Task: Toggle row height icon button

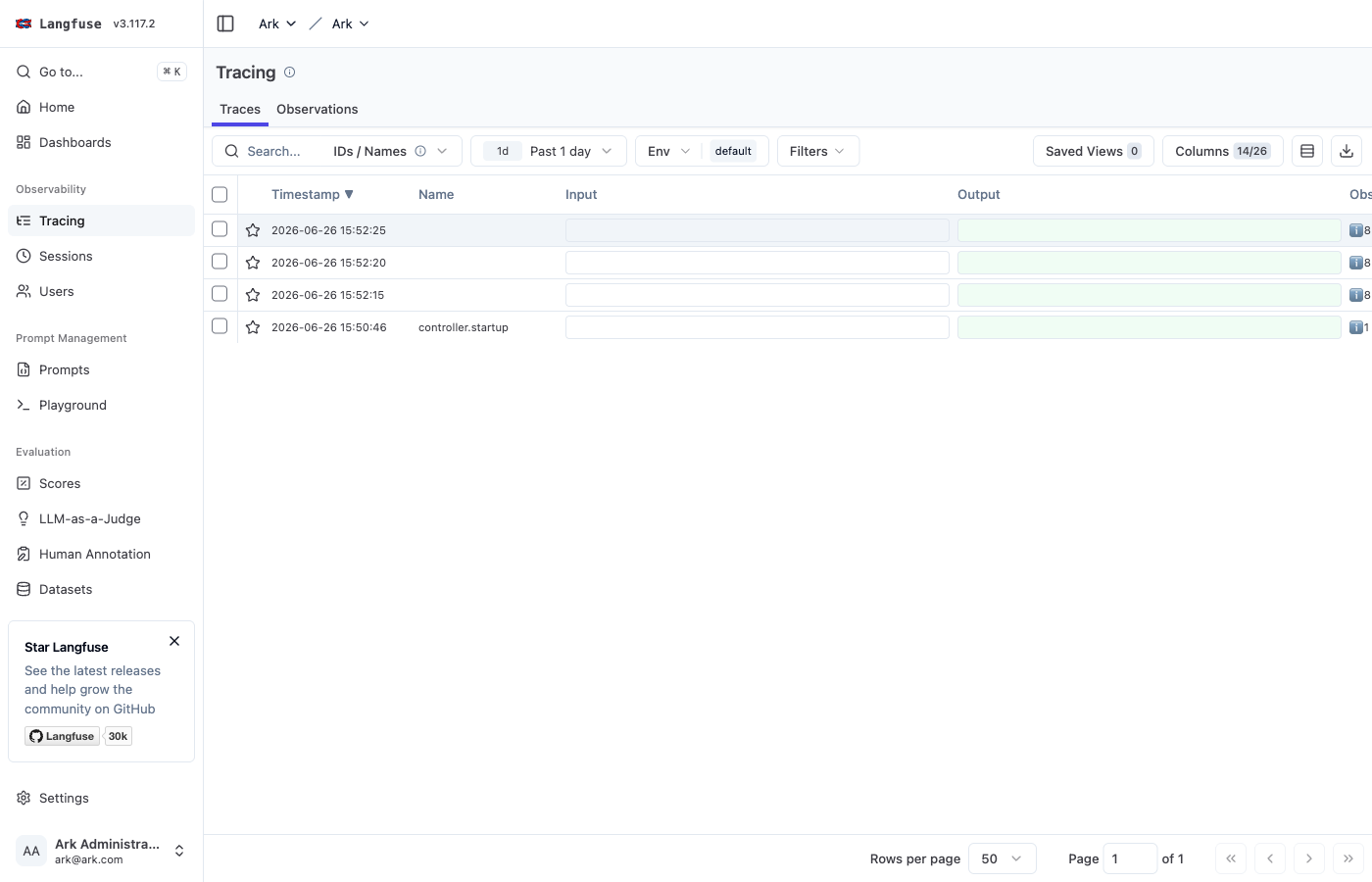Action: tap(1307, 151)
